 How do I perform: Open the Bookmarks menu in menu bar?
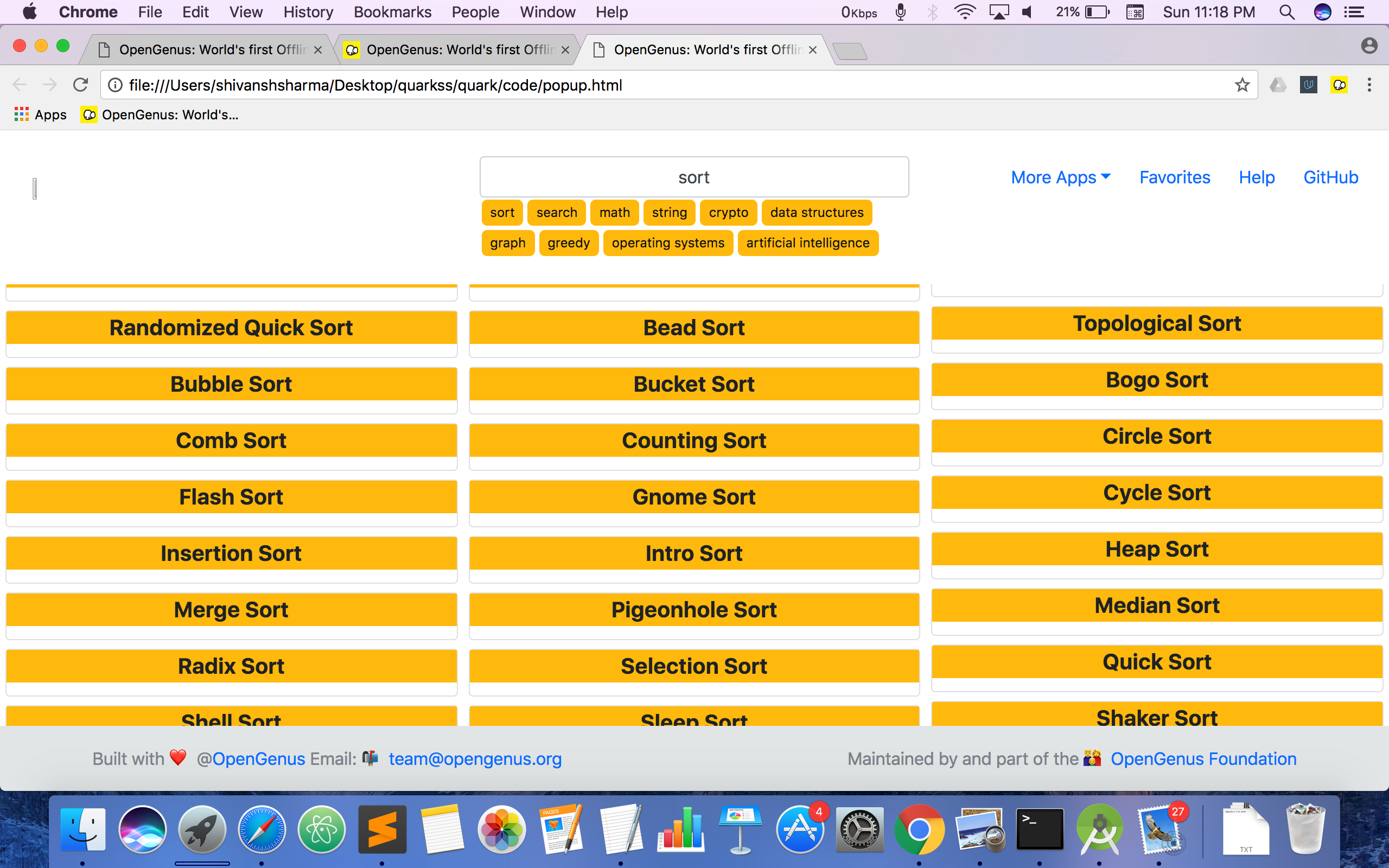[x=392, y=12]
